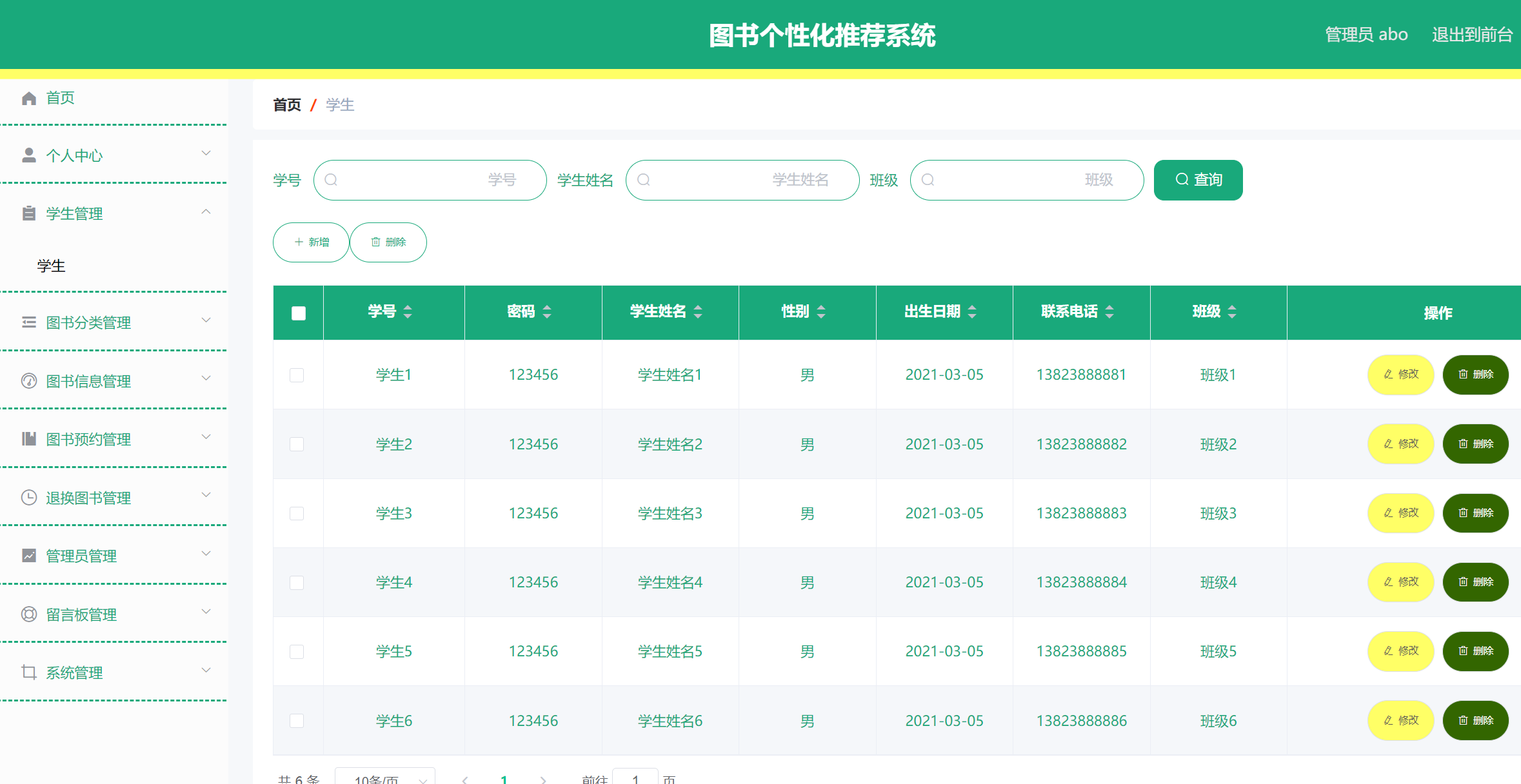Click 修改 on the 学生2 row
Viewport: 1521px width, 784px height.
(x=1400, y=444)
